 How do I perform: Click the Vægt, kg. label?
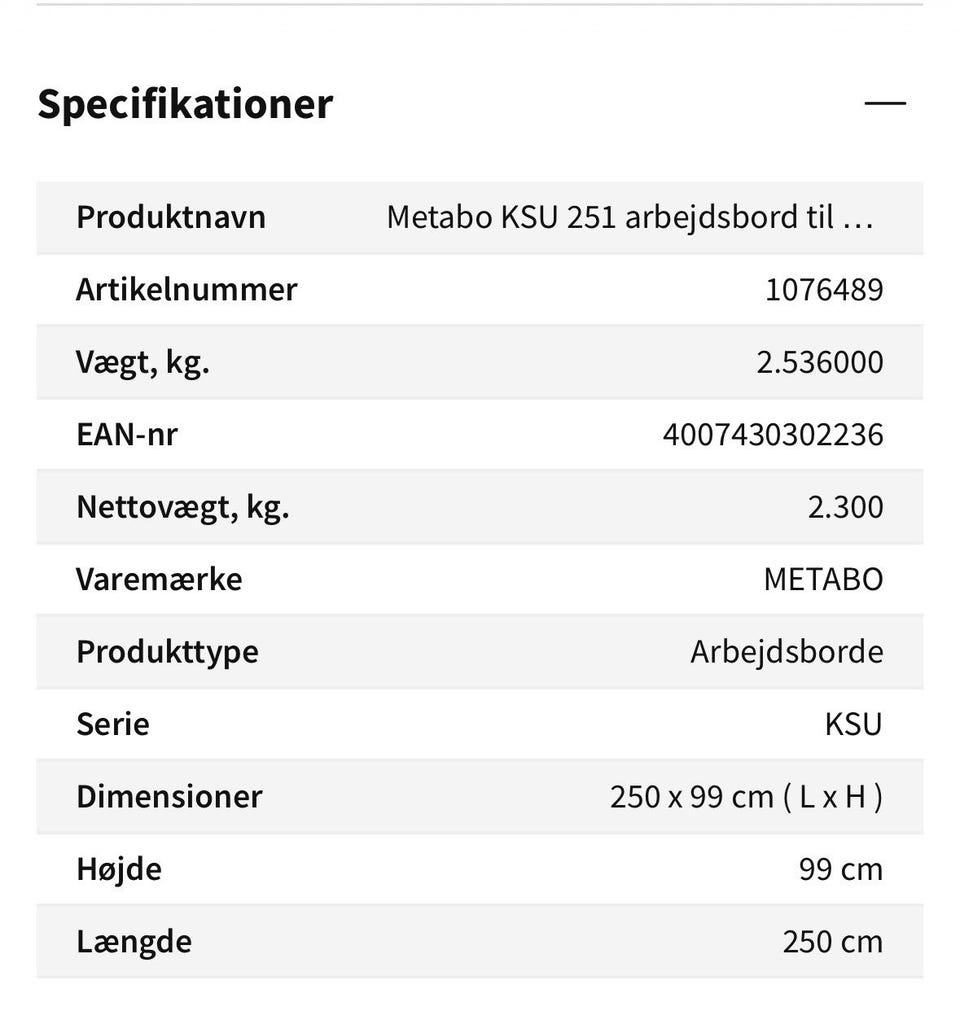[143, 362]
